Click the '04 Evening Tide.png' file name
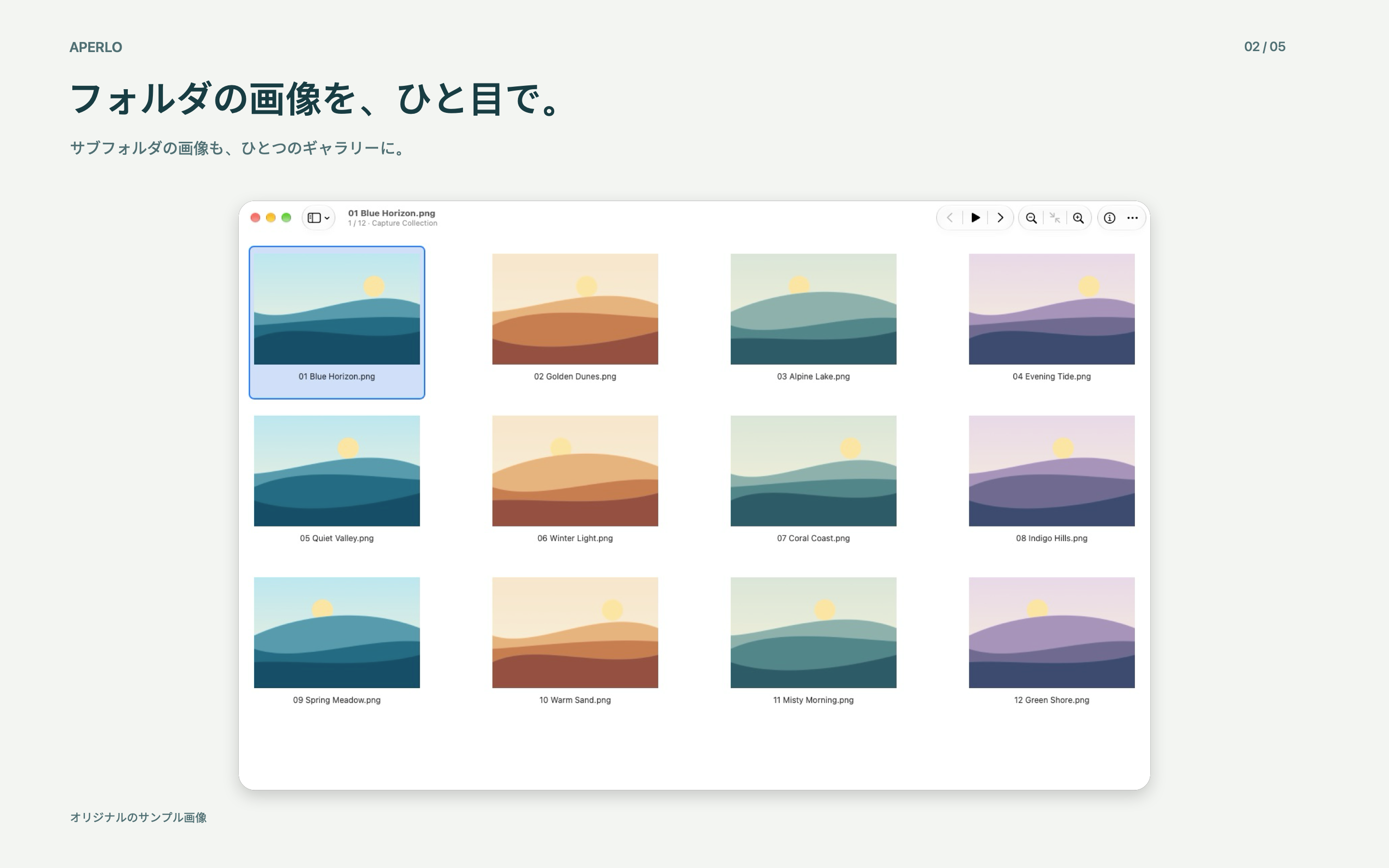This screenshot has width=1389, height=868. pos(1051,377)
